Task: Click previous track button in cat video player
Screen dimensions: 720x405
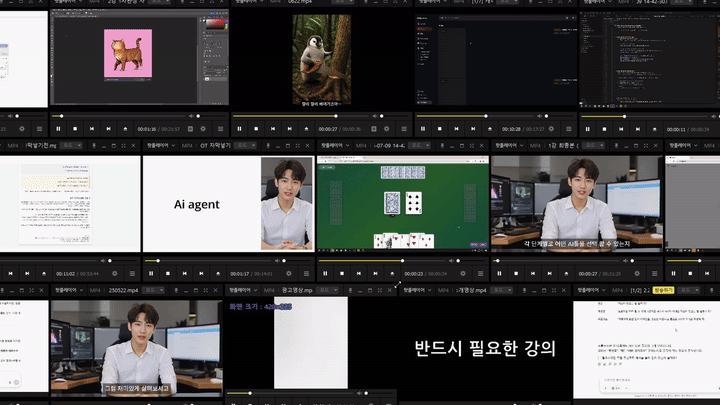Action: pyautogui.click(x=92, y=129)
